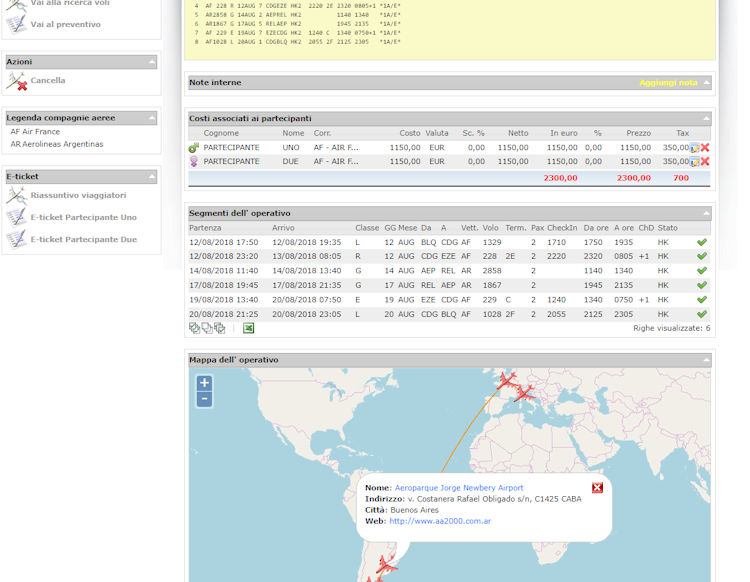Image resolution: width=750 pixels, height=582 pixels.
Task: Sort segments table by Stato column
Action: [667, 228]
